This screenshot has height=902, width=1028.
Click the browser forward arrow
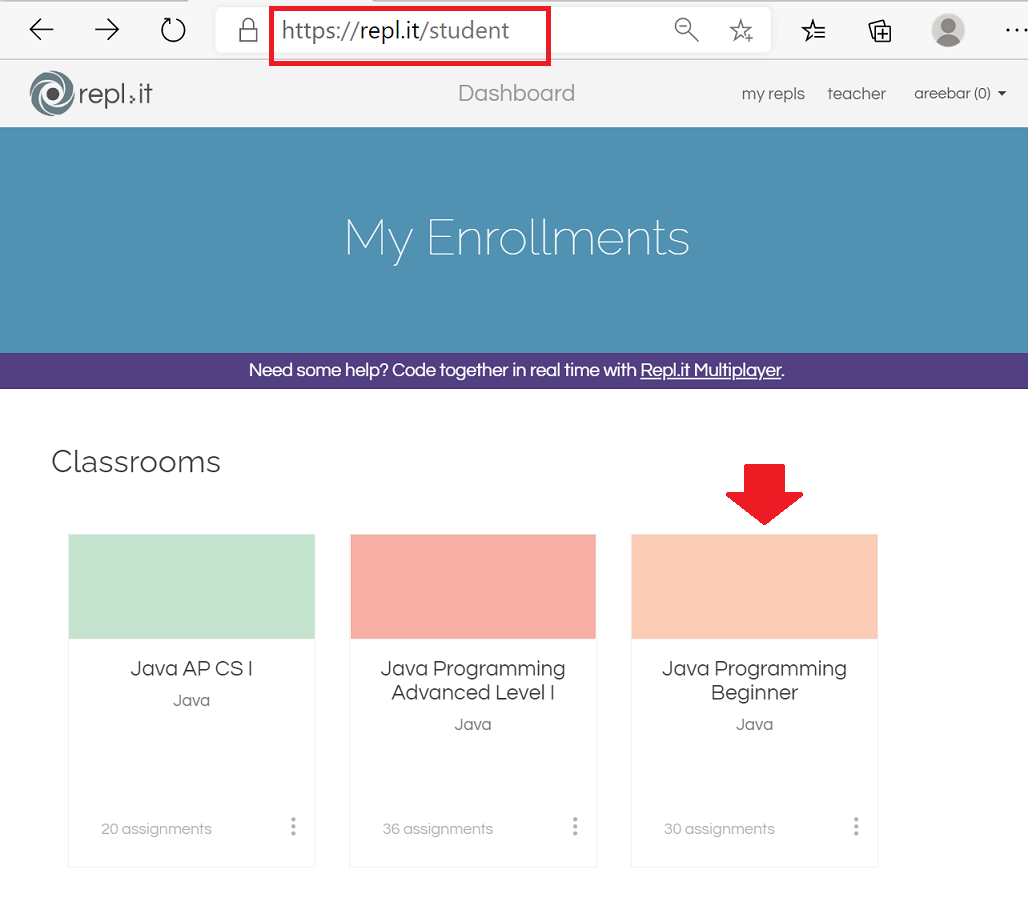107,31
